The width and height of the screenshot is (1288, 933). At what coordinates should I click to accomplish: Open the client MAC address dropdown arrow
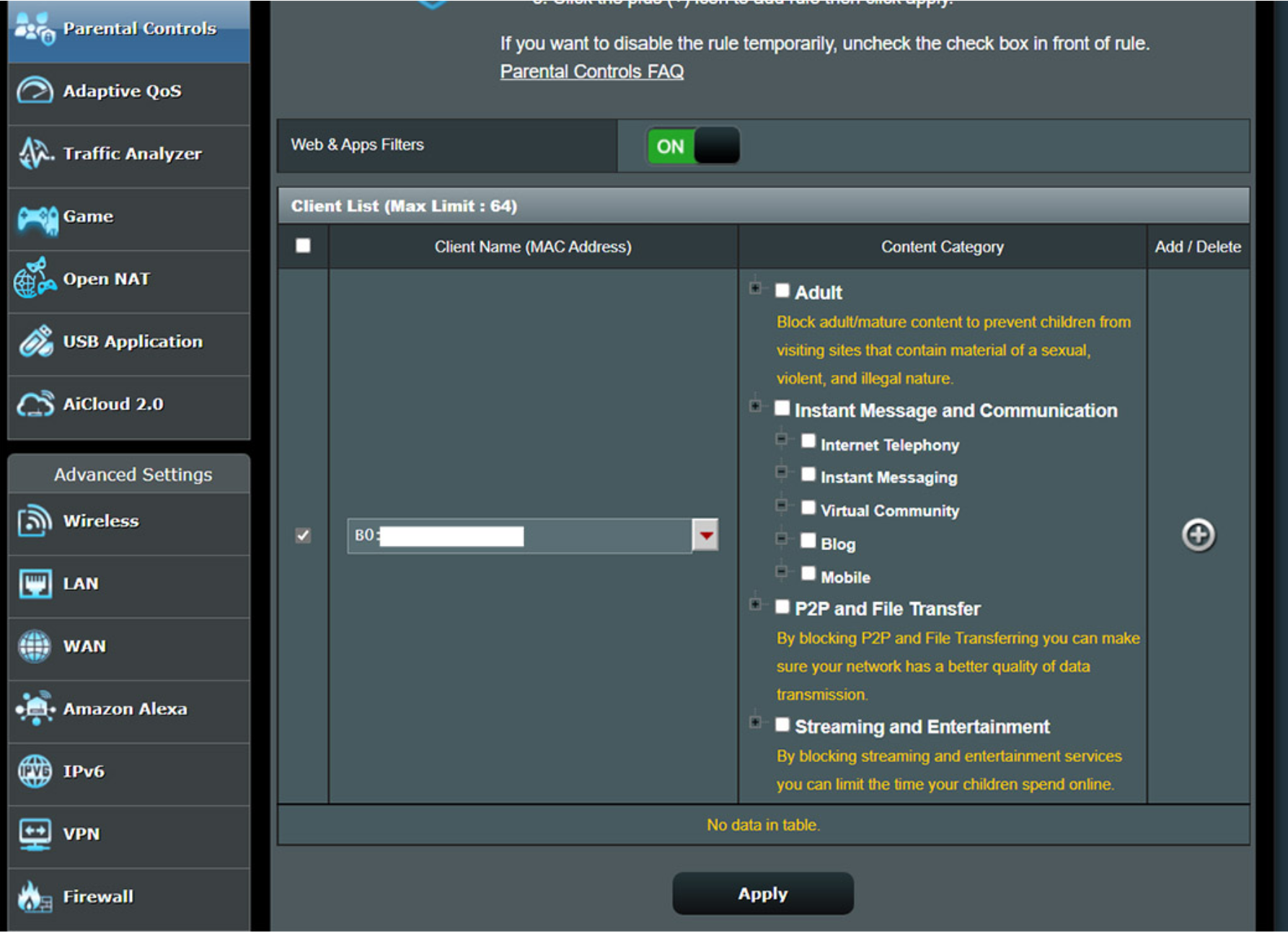tap(705, 535)
